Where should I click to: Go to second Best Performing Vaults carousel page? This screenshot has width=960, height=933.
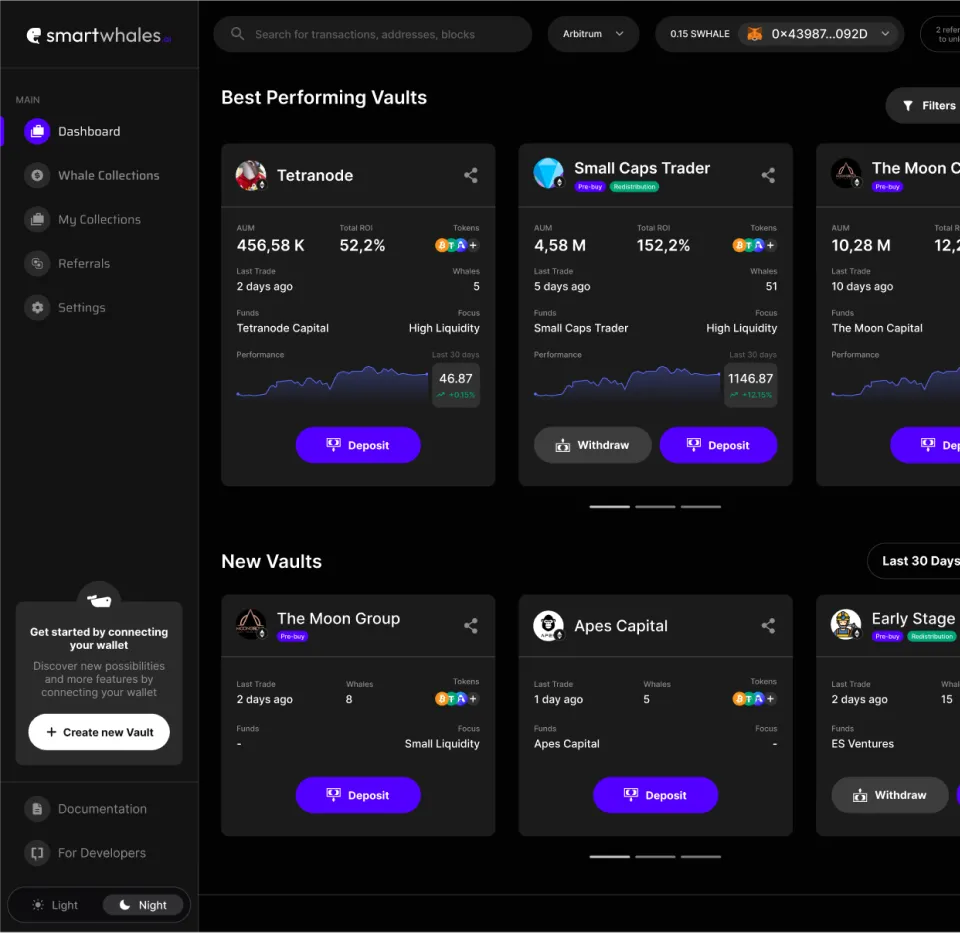655,507
